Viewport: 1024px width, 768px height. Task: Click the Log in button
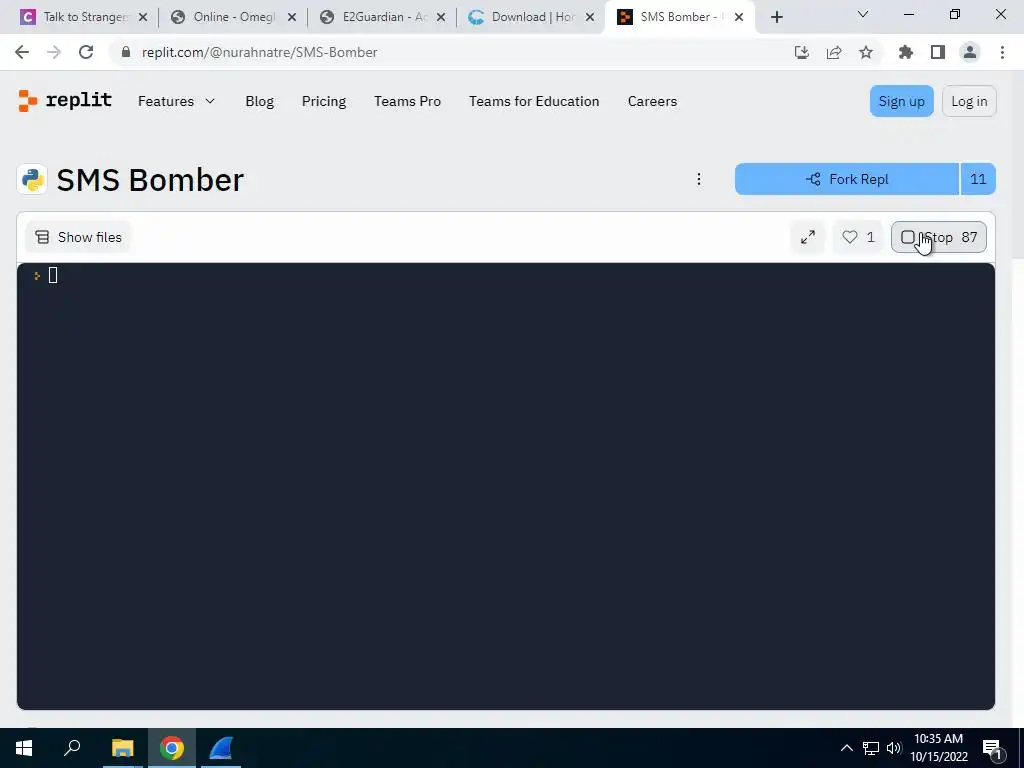(968, 101)
